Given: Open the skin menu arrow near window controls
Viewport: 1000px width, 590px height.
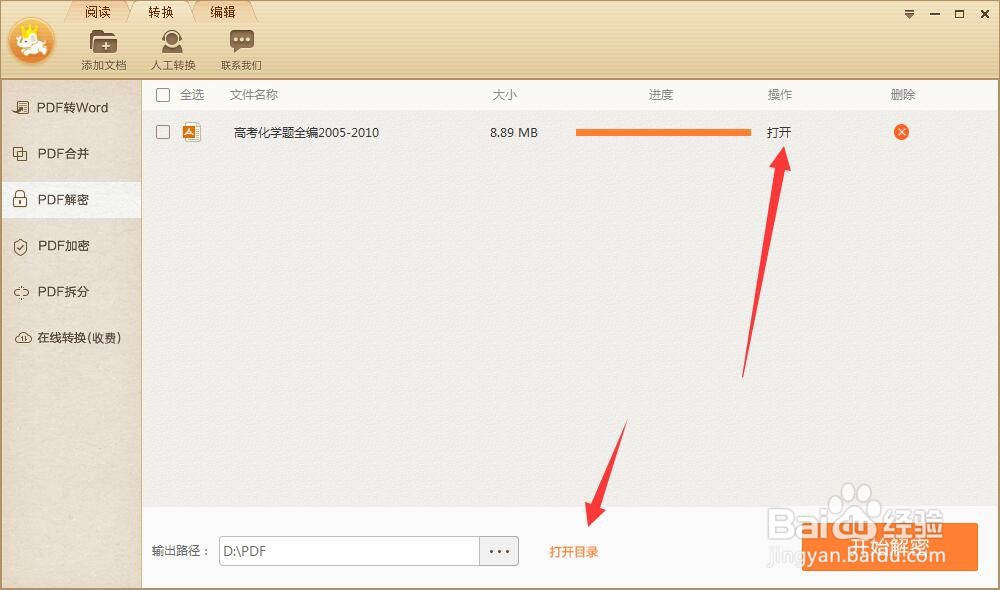Looking at the screenshot, I should 908,13.
